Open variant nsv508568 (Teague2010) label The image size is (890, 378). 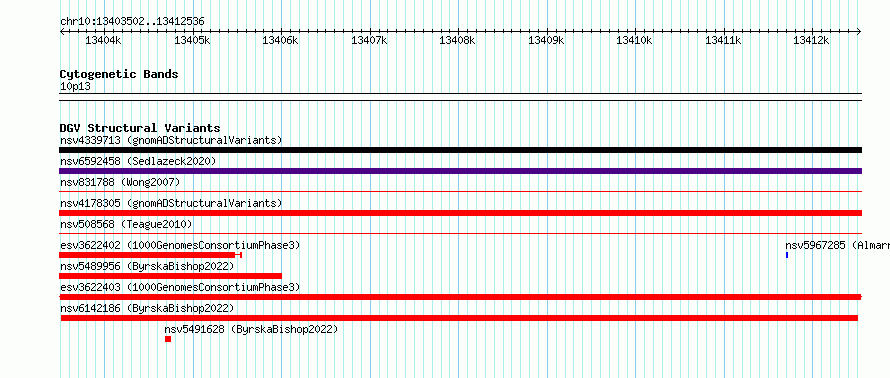coord(126,224)
